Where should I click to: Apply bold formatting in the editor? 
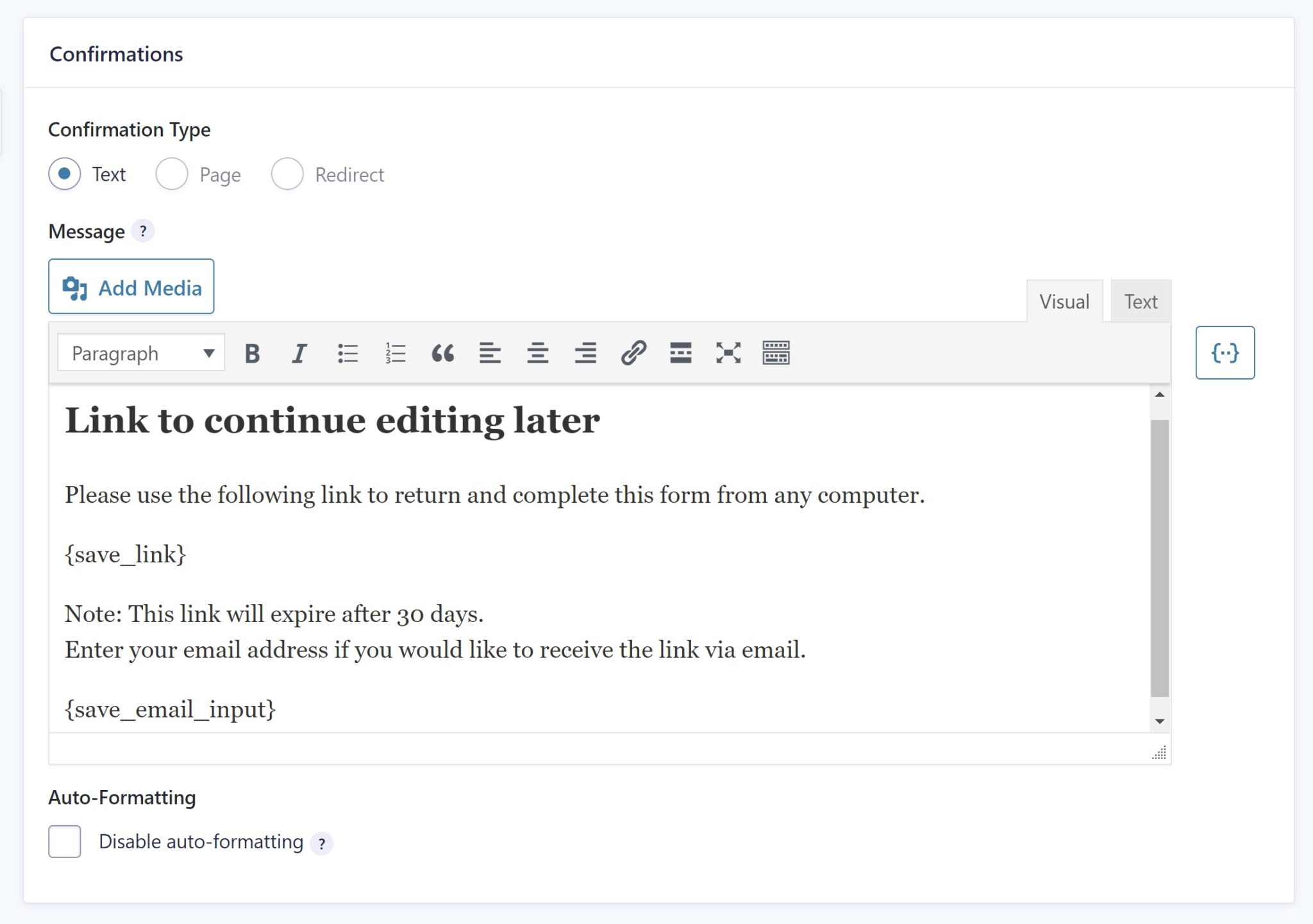click(x=252, y=353)
